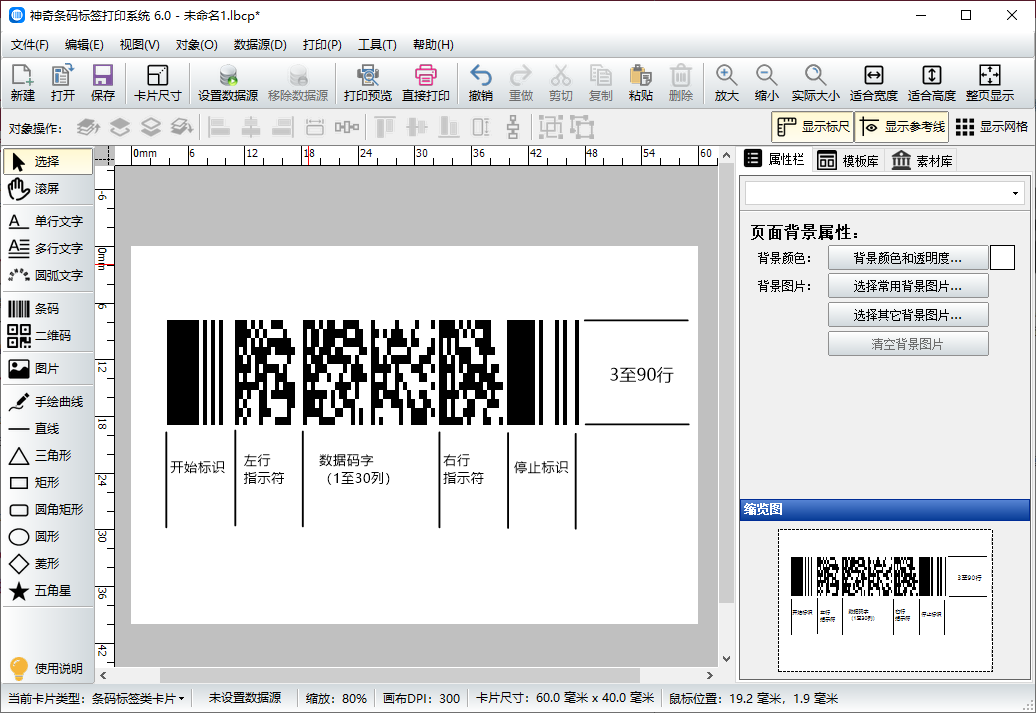Click the canvas vertical scrollbar down arrow
This screenshot has height=713, width=1036.
726,658
